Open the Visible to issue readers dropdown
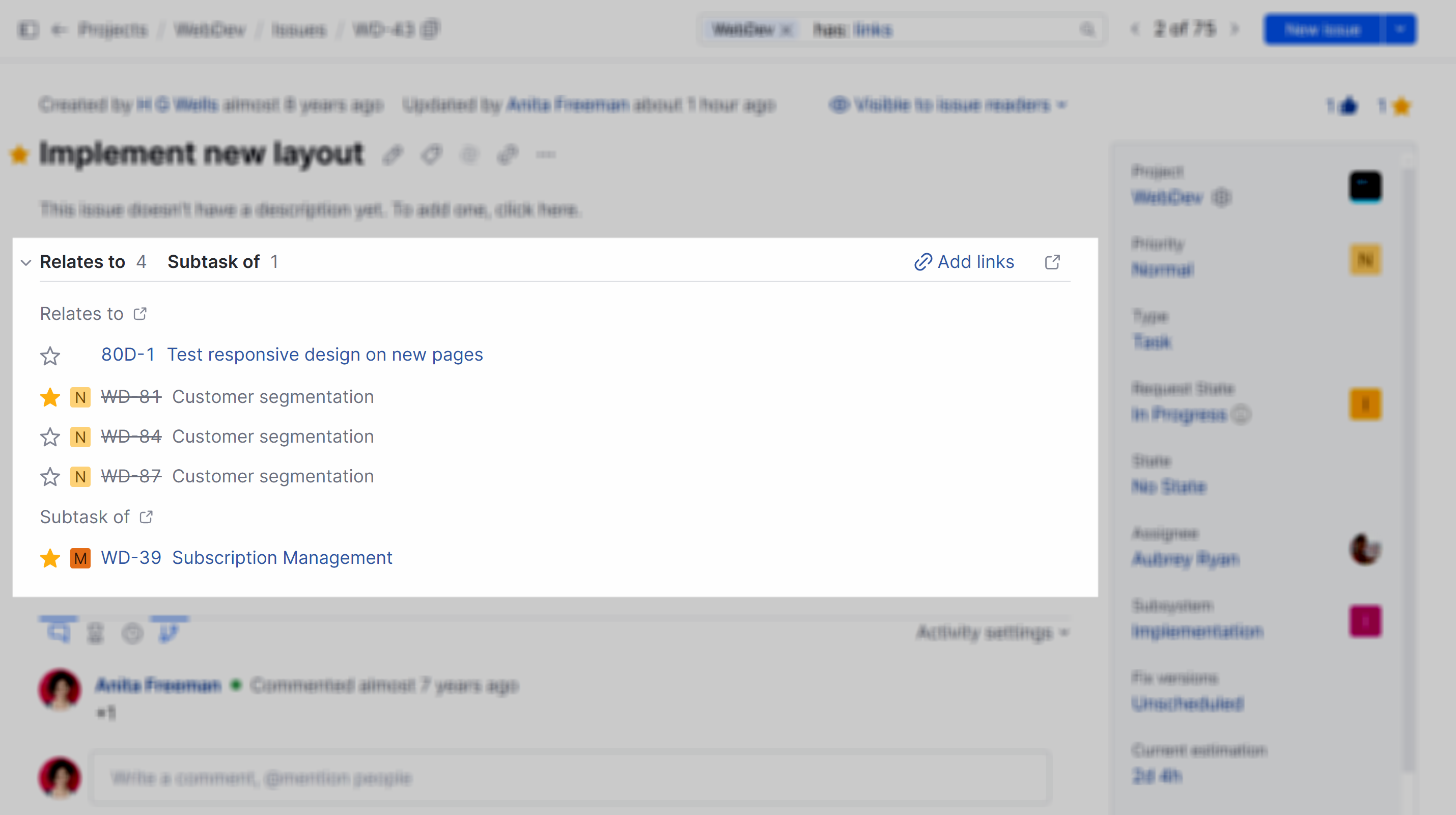Image resolution: width=1456 pixels, height=815 pixels. [948, 105]
